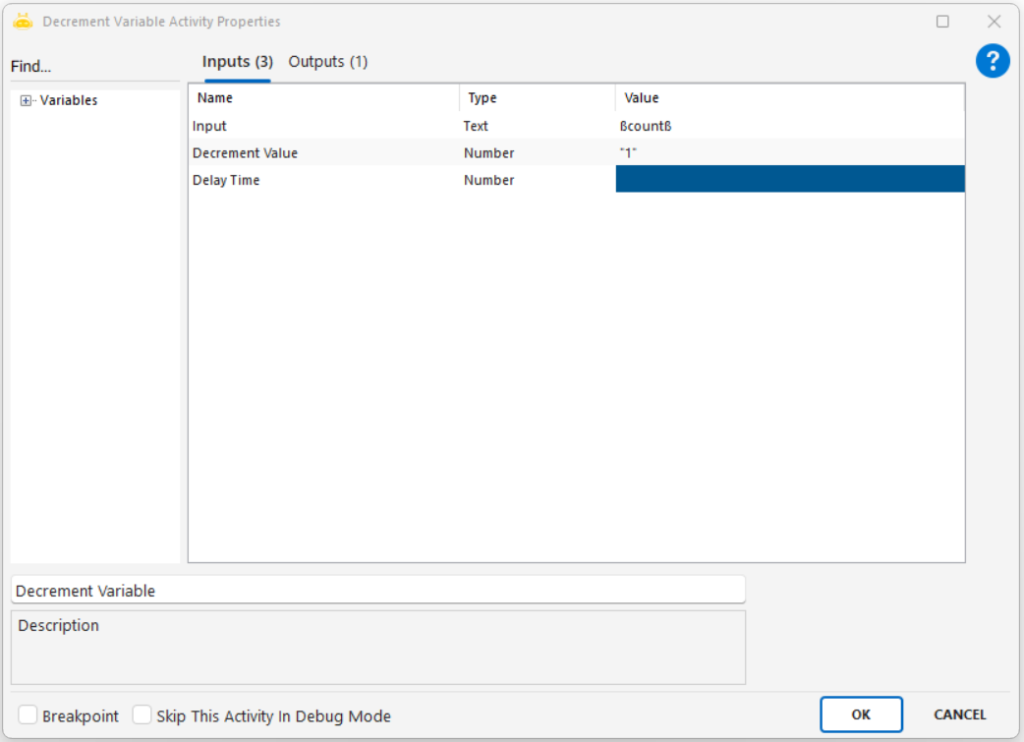Open help with the blue question mark icon
This screenshot has height=742, width=1024.
[x=992, y=62]
